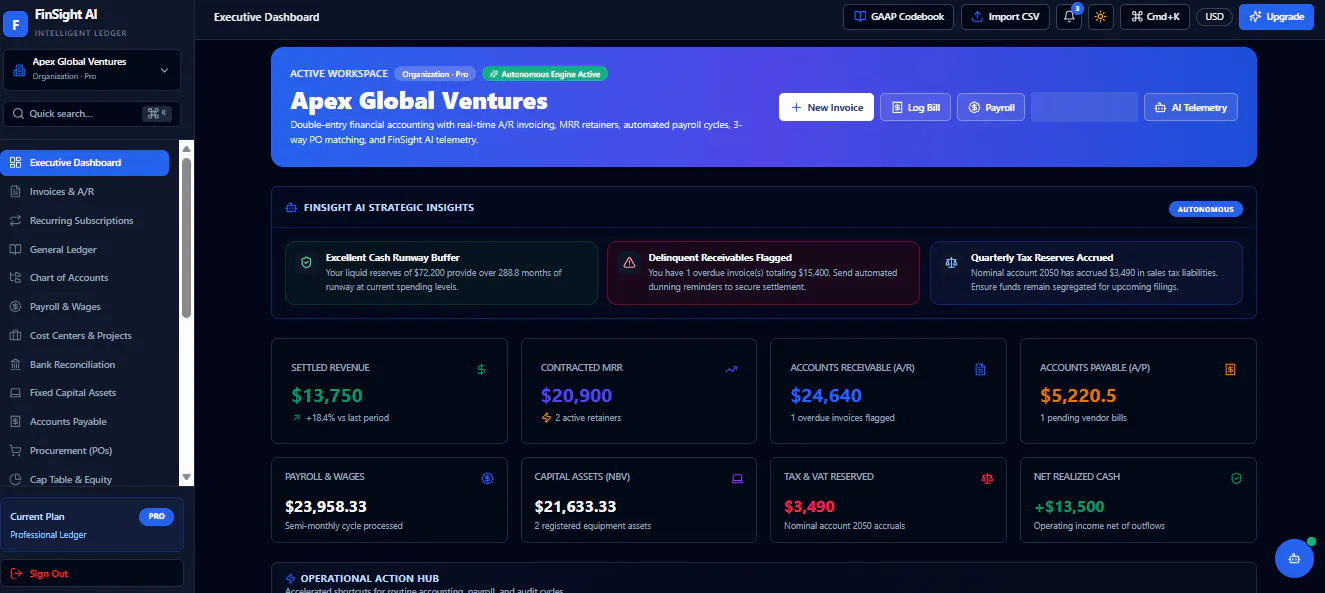Viewport: 1325px width, 593px height.
Task: Click the scales icon in Tax & VAT card
Action: pos(987,478)
